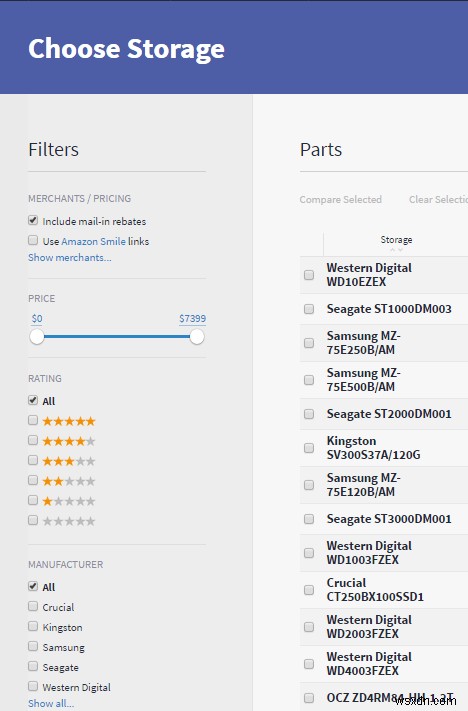This screenshot has height=711, width=468.
Task: Click Compare Selected button
Action: pyautogui.click(x=341, y=200)
